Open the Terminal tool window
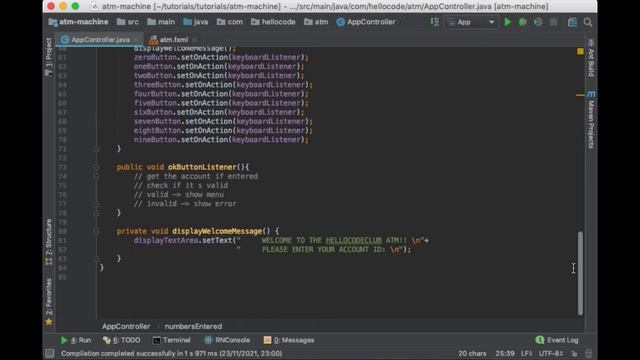This screenshot has height=360, width=640. pyautogui.click(x=171, y=340)
